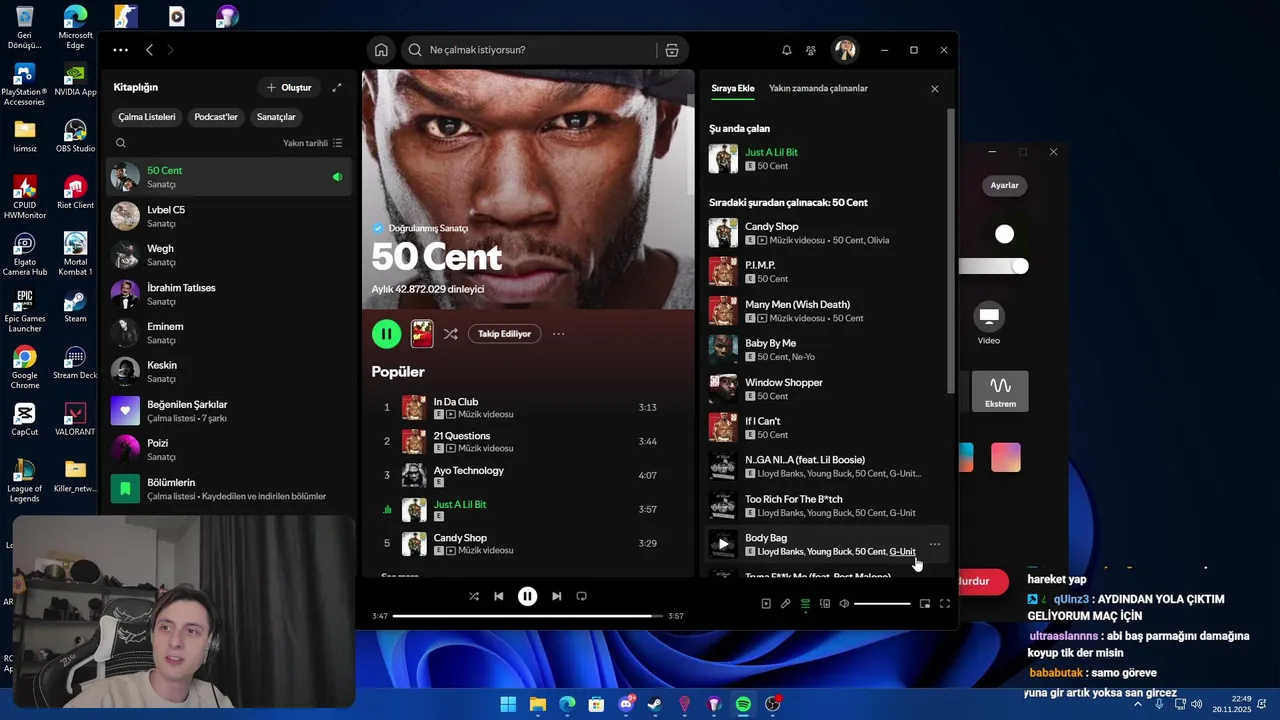
Task: Open Friend Activity icon
Action: click(811, 50)
